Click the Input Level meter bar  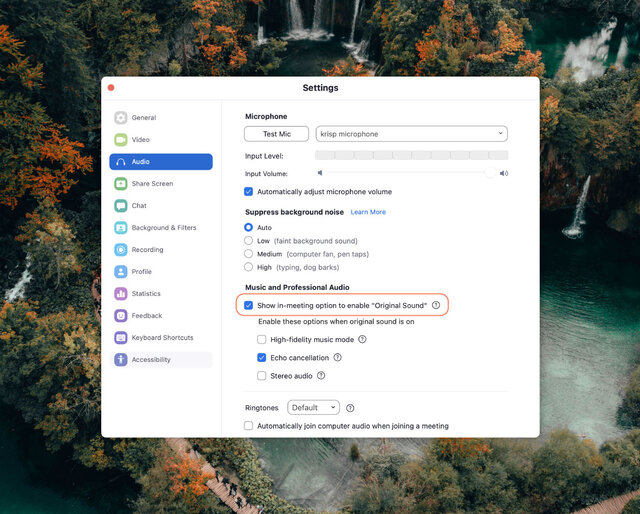(411, 155)
